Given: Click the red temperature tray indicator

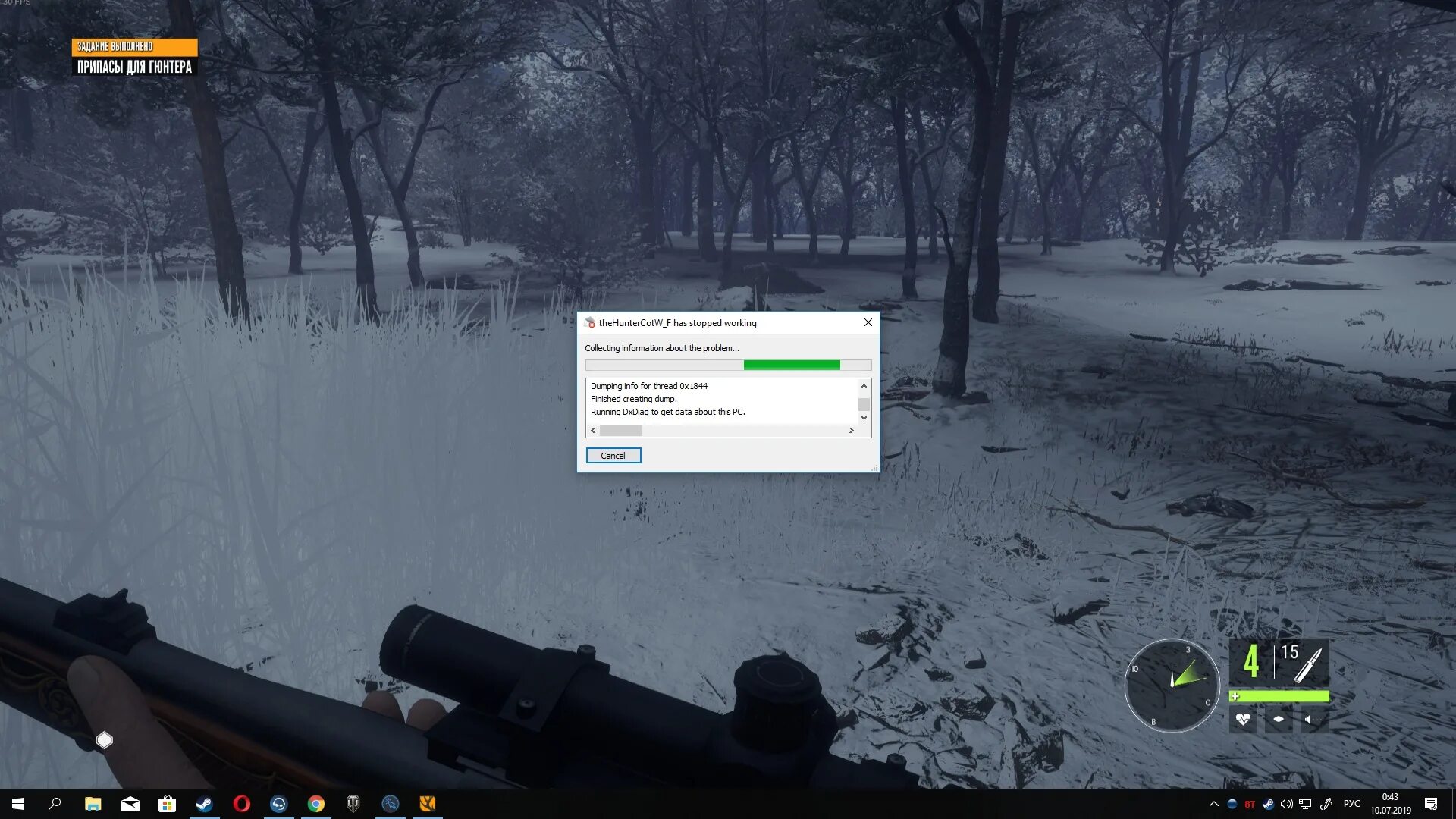Looking at the screenshot, I should tap(1250, 805).
